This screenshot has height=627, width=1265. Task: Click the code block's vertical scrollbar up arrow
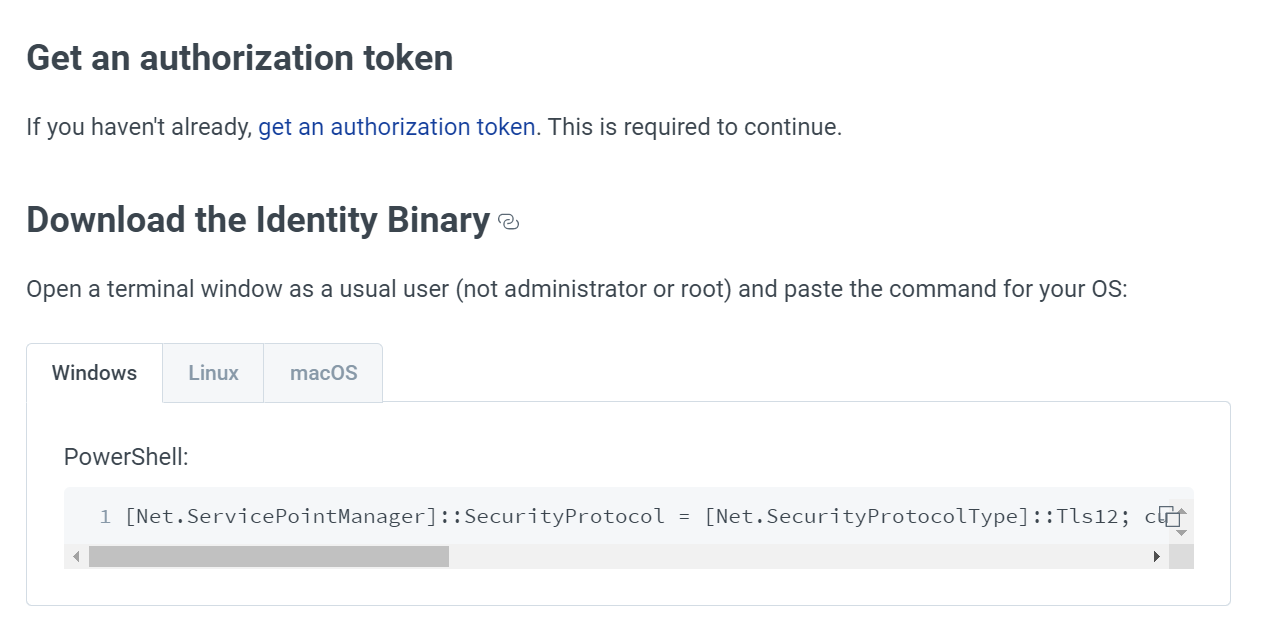[1181, 513]
